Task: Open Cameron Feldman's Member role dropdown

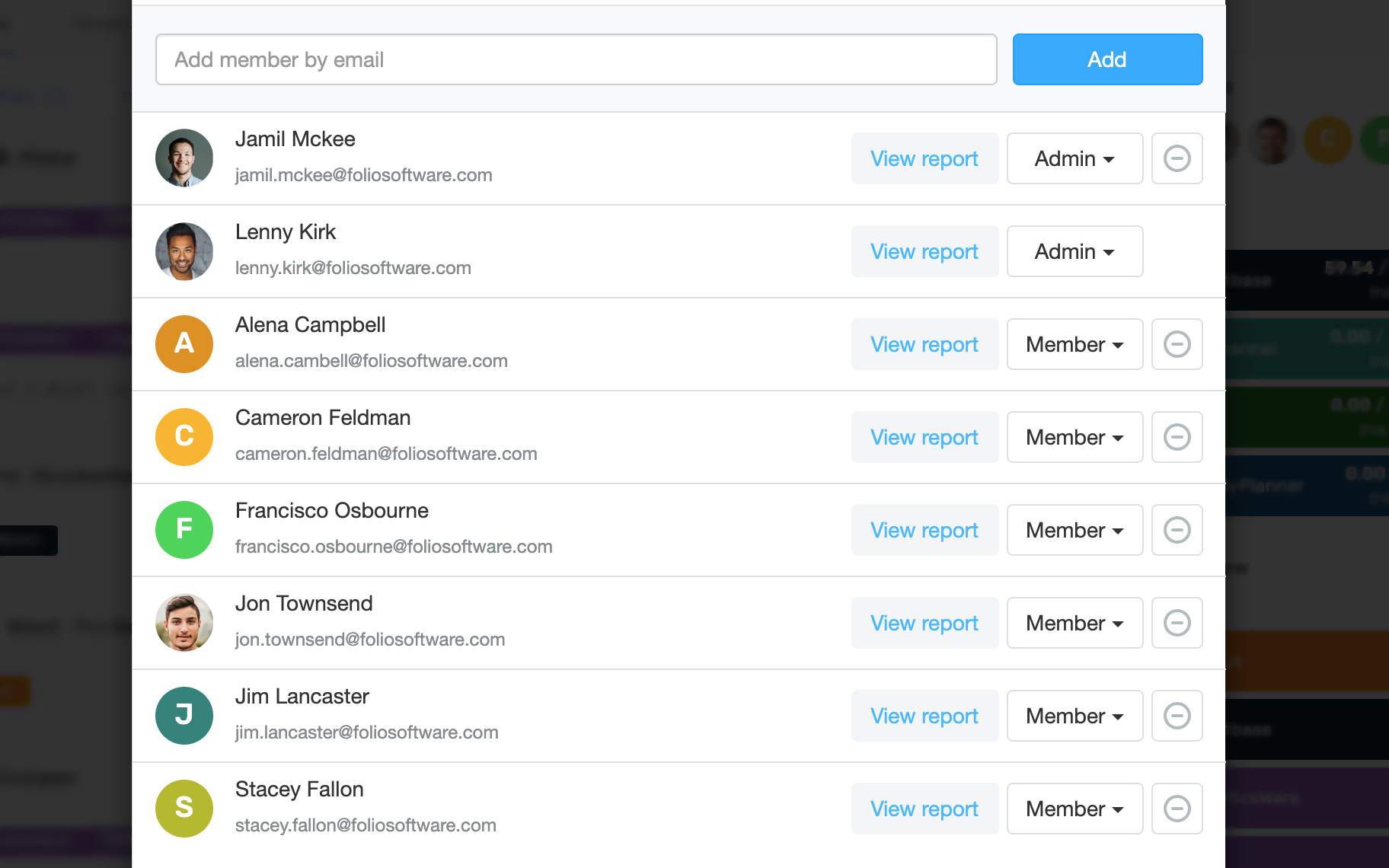Action: point(1074,437)
